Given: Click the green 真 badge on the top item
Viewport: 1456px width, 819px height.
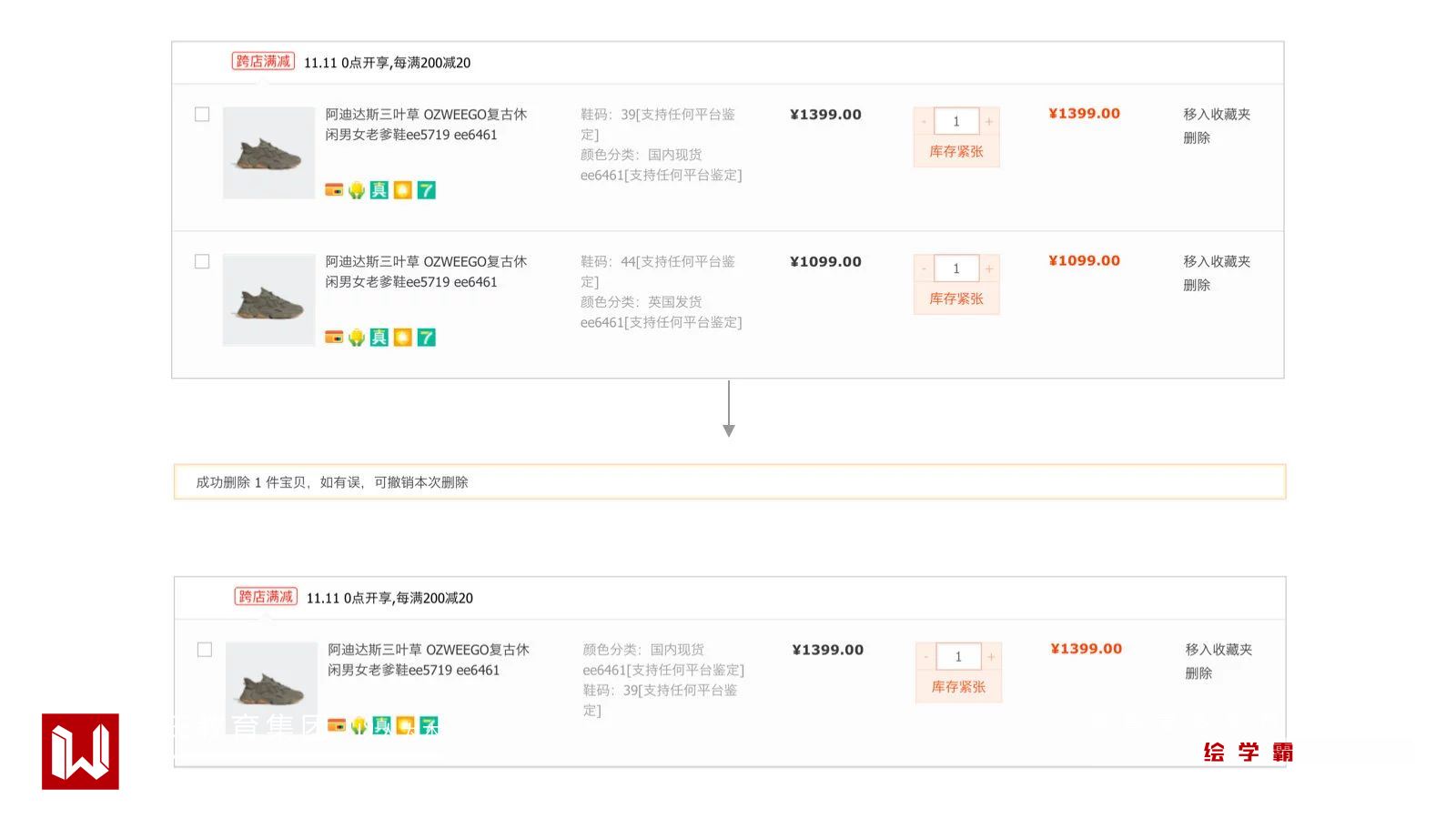Looking at the screenshot, I should coord(379,190).
